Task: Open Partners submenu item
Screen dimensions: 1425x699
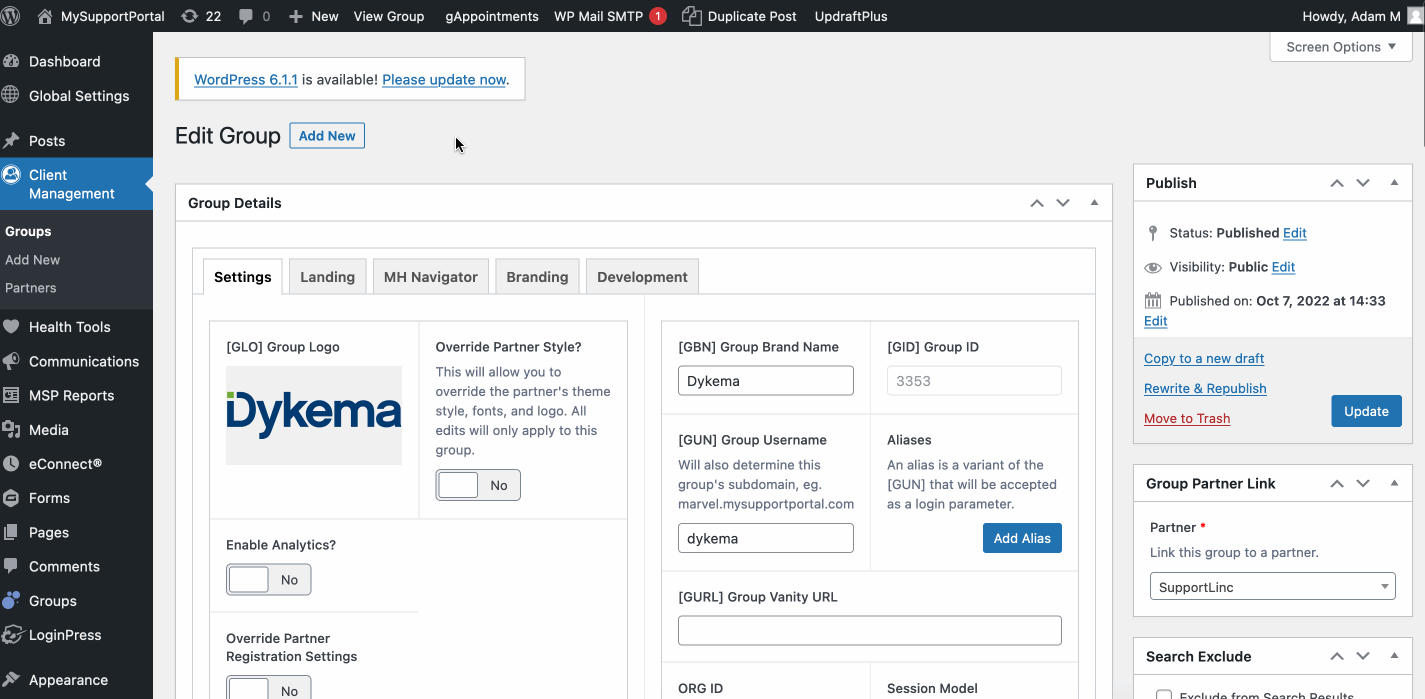Action: coord(31,288)
